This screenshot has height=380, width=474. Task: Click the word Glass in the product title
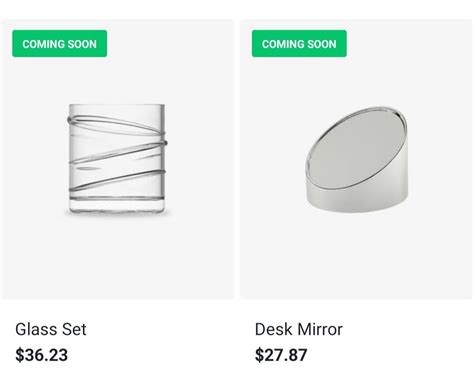(34, 329)
